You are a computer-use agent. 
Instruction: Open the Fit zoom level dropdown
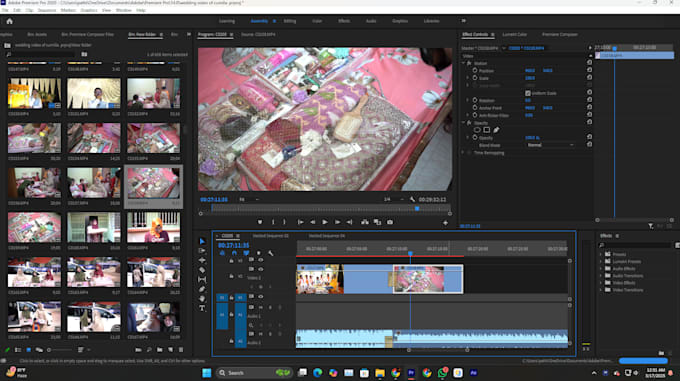click(249, 199)
